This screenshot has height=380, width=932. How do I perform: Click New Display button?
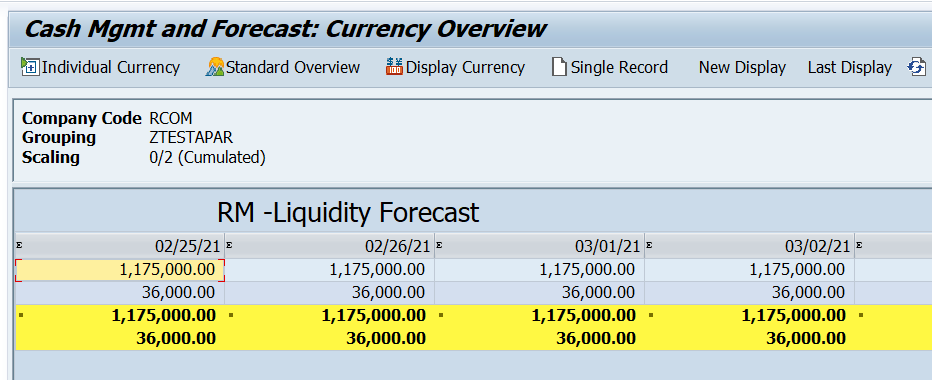pyautogui.click(x=742, y=67)
